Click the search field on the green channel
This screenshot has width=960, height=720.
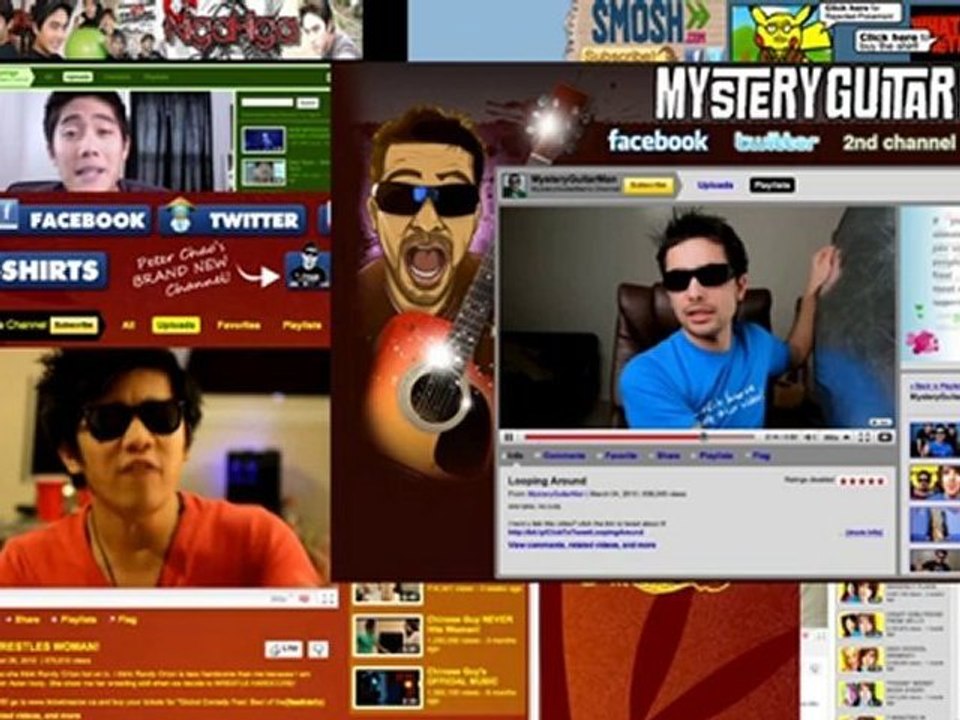pos(268,102)
